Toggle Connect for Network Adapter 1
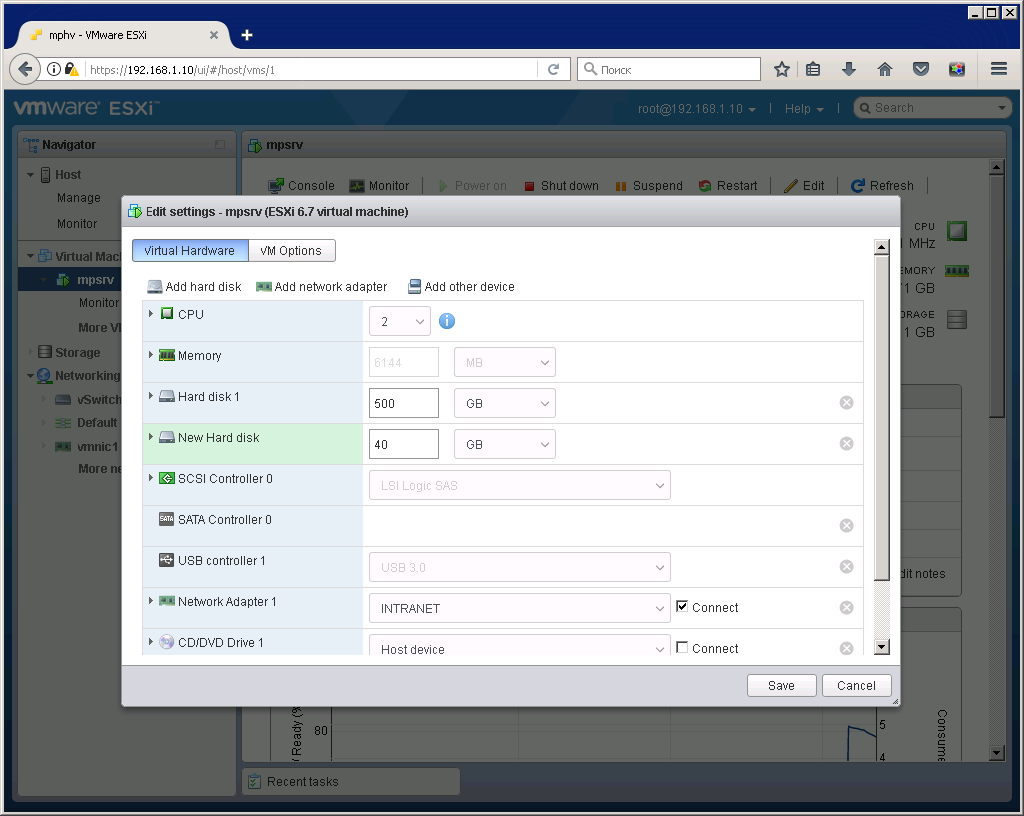The height and width of the screenshot is (816, 1024). [682, 606]
